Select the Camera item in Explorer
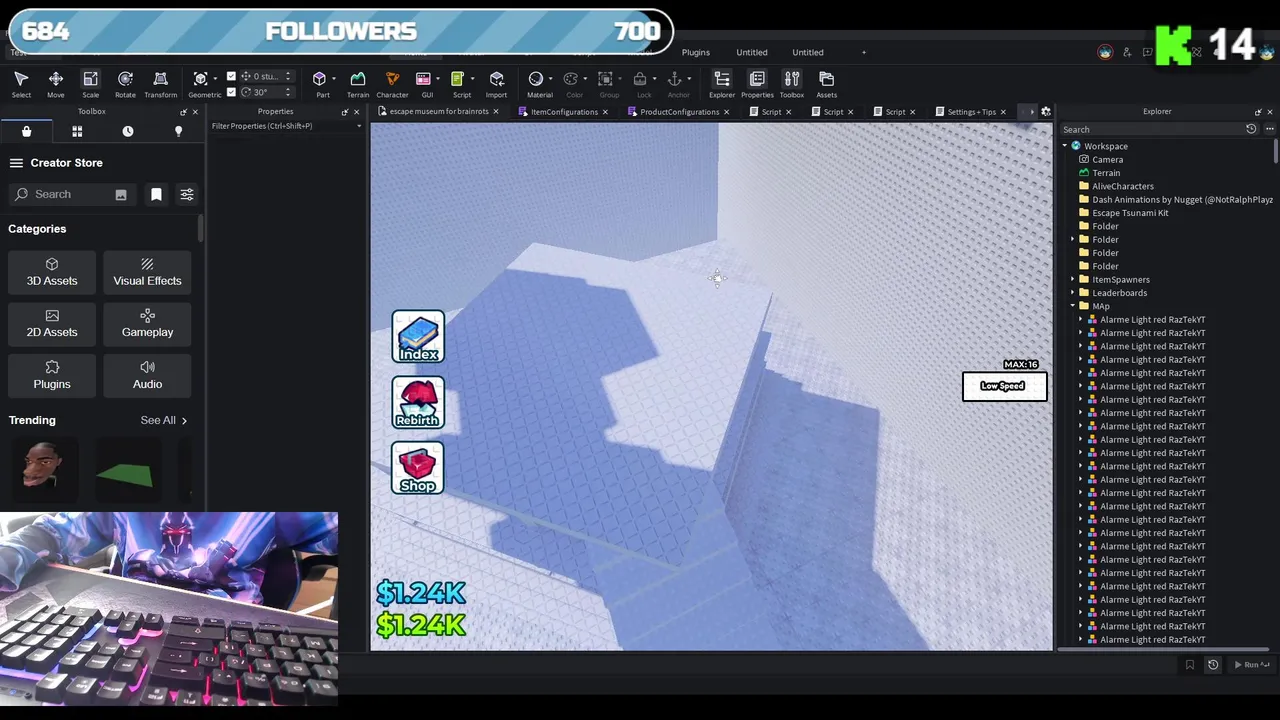 [x=1107, y=160]
